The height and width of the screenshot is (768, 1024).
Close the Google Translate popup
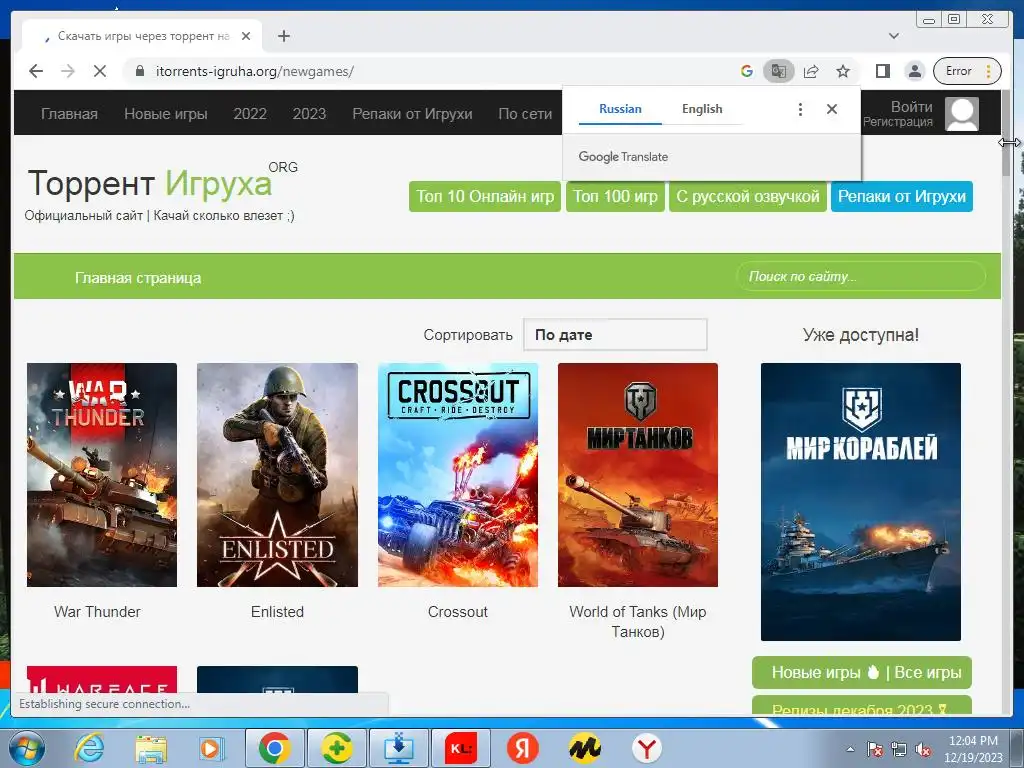click(x=831, y=109)
